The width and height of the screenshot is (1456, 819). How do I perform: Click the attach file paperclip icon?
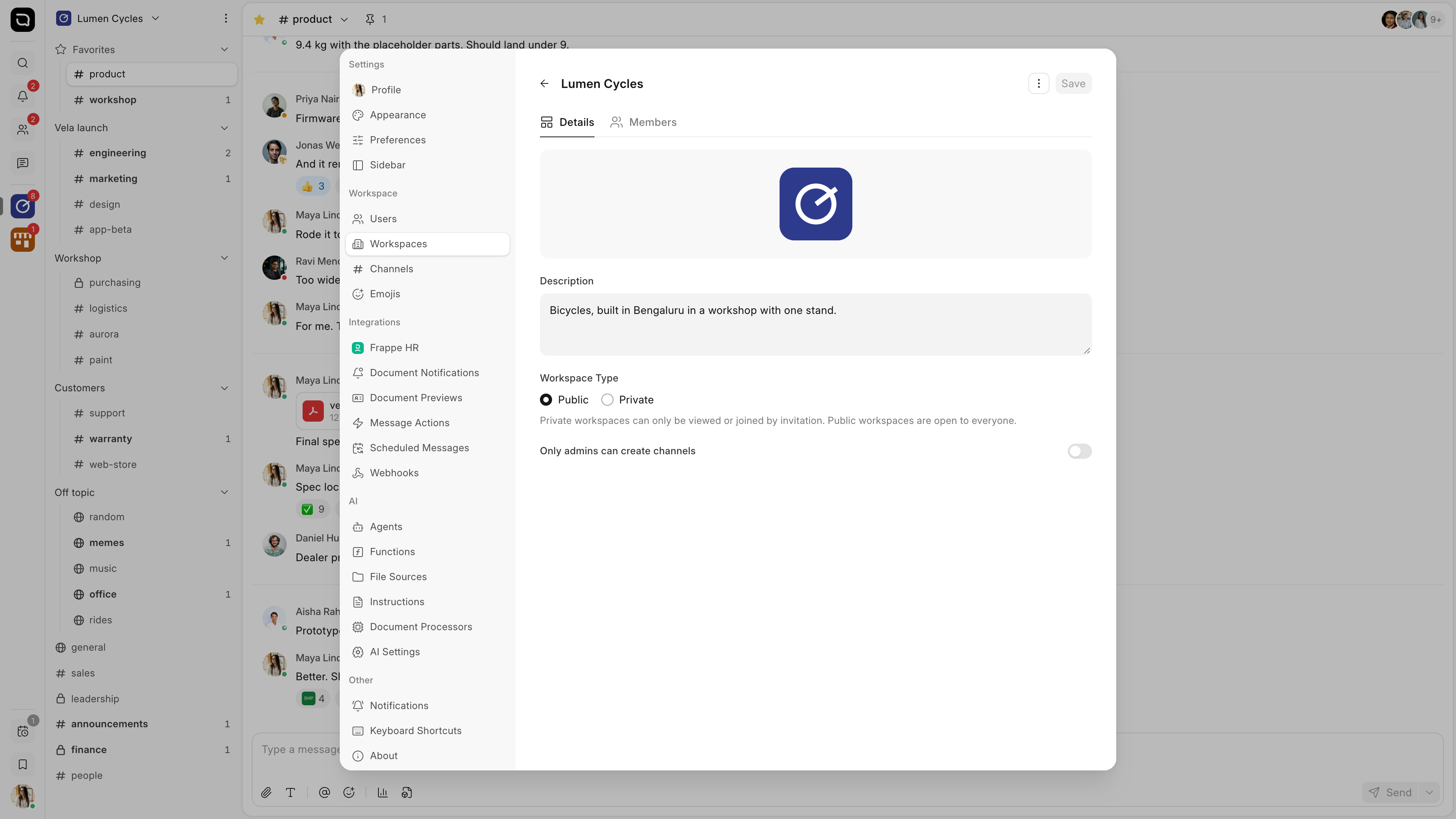click(266, 792)
